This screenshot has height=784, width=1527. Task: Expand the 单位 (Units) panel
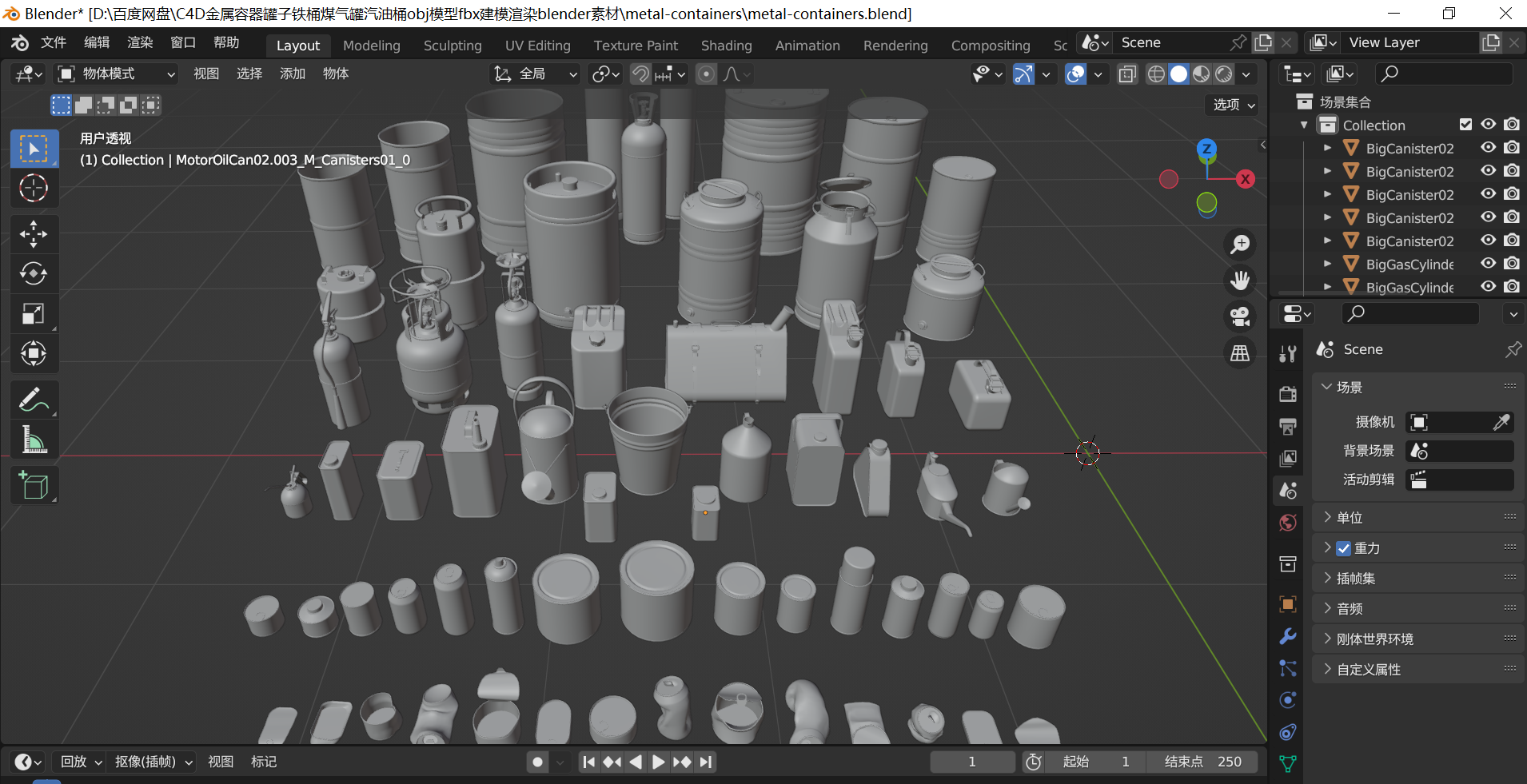1350,518
